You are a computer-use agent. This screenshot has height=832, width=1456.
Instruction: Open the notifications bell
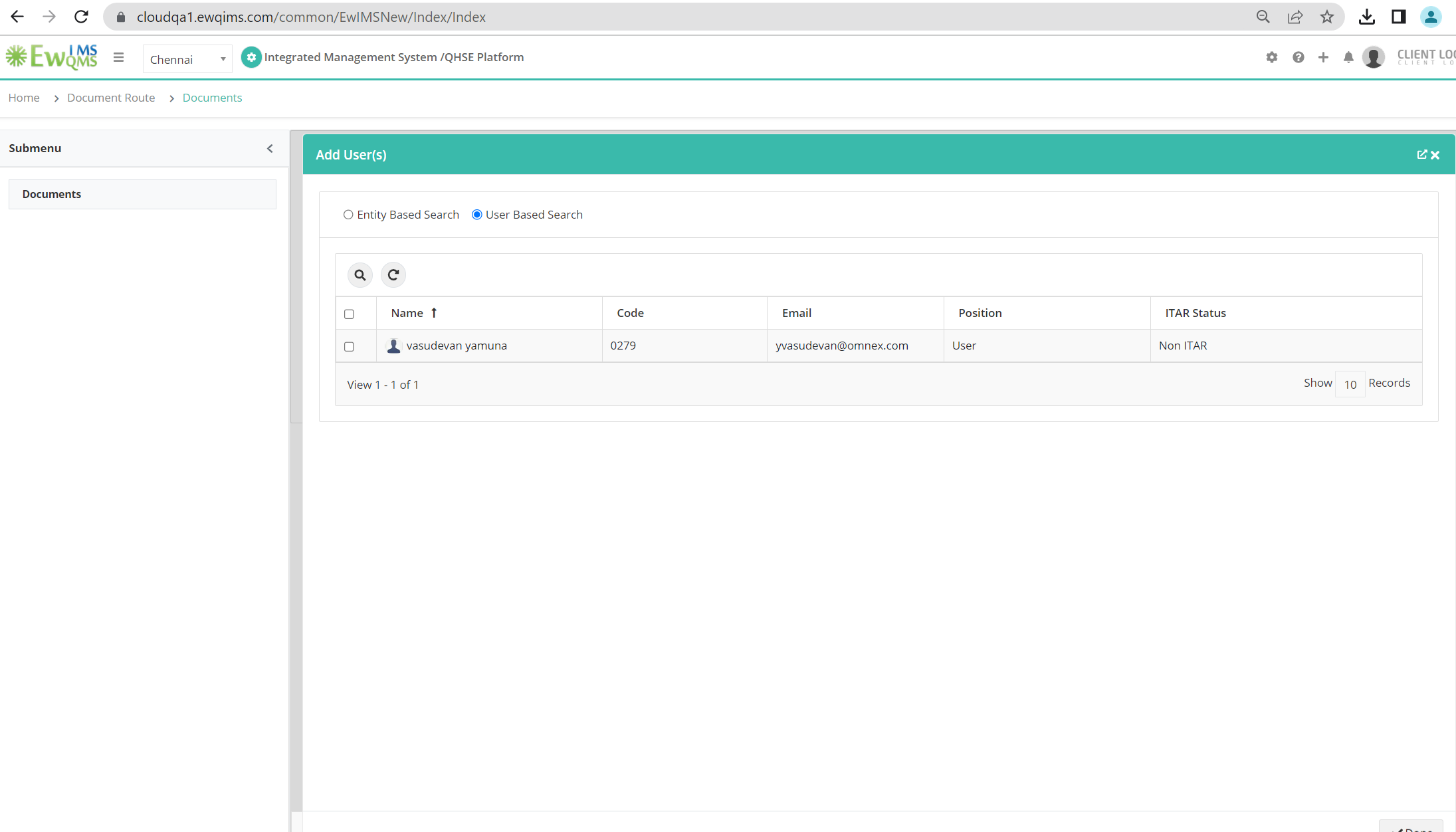[x=1348, y=57]
